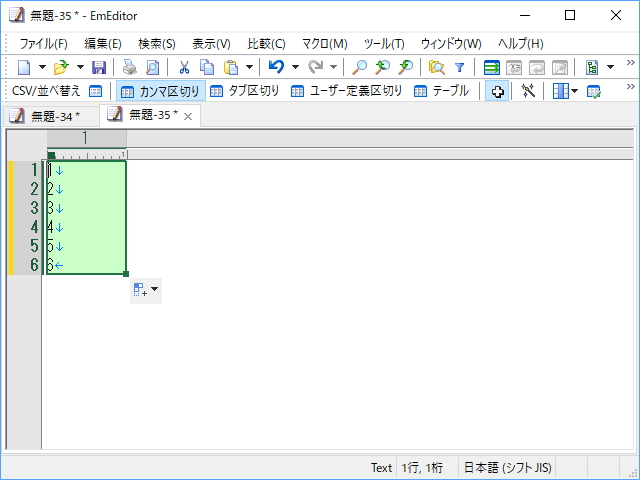
Task: Click the fill handle at the selection corner
Action: (x=126, y=274)
